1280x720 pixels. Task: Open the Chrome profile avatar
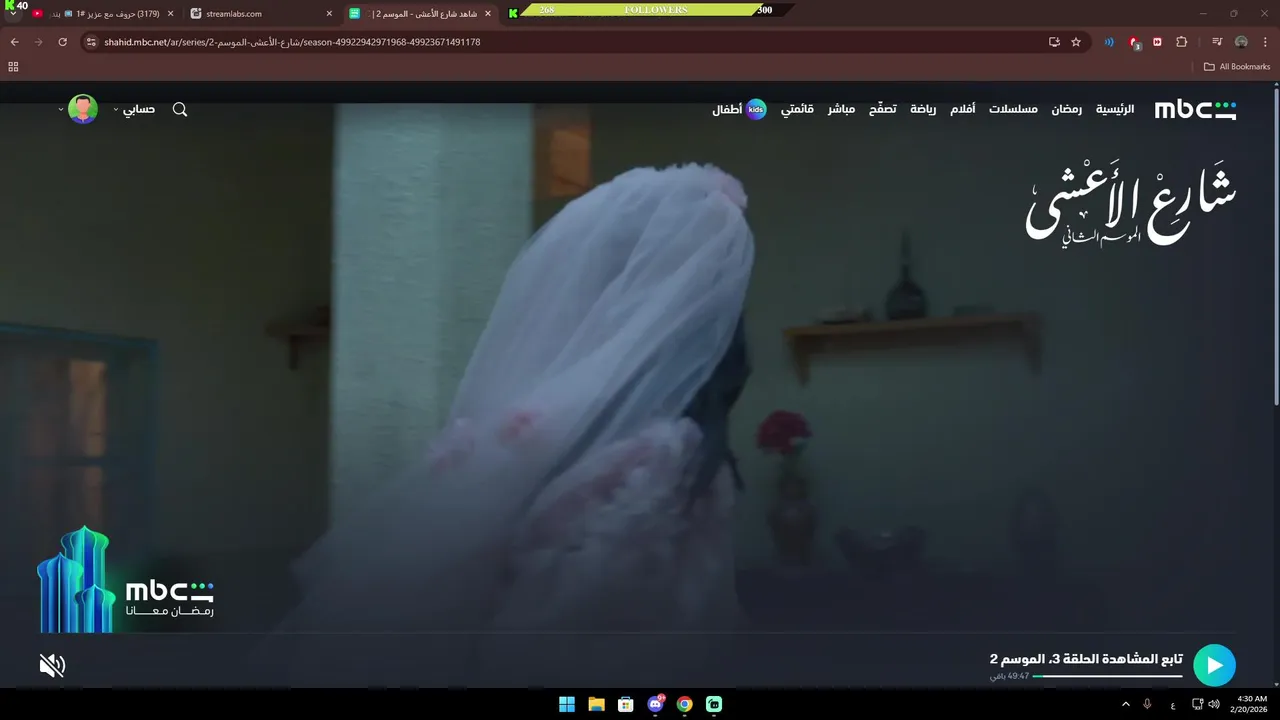tap(1241, 42)
